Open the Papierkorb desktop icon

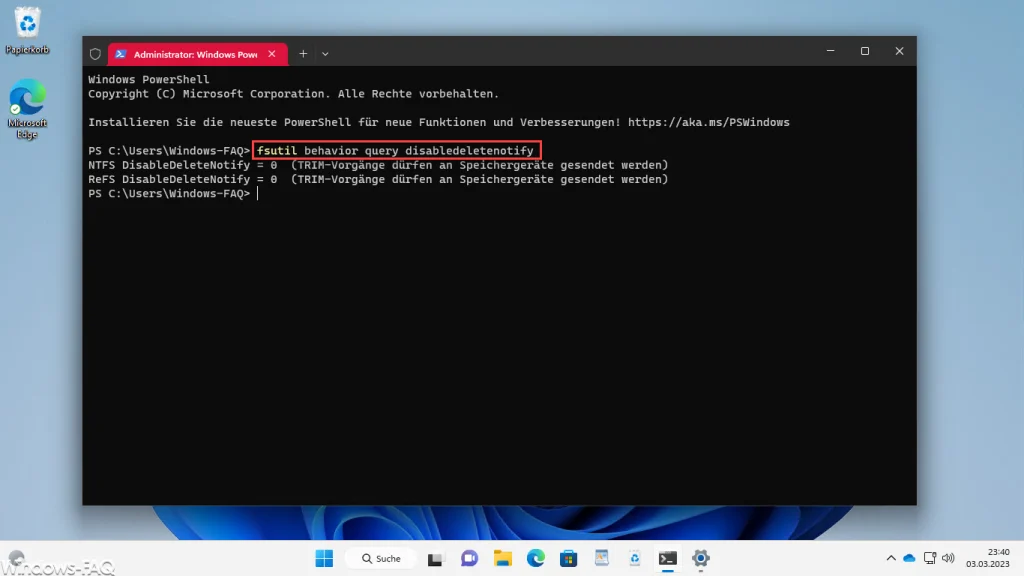[x=27, y=30]
